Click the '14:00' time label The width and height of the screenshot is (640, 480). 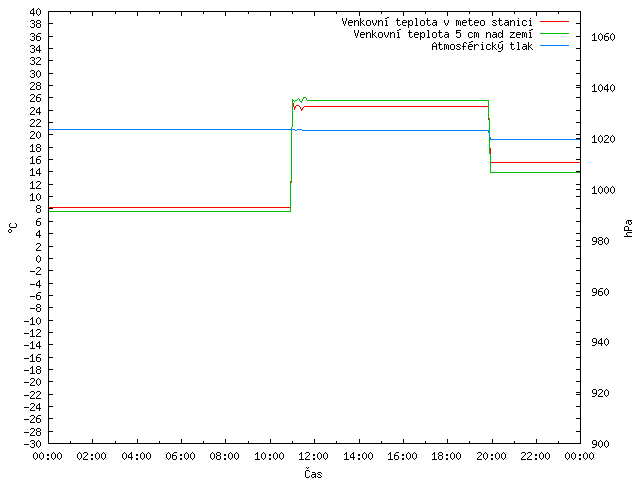tap(358, 456)
